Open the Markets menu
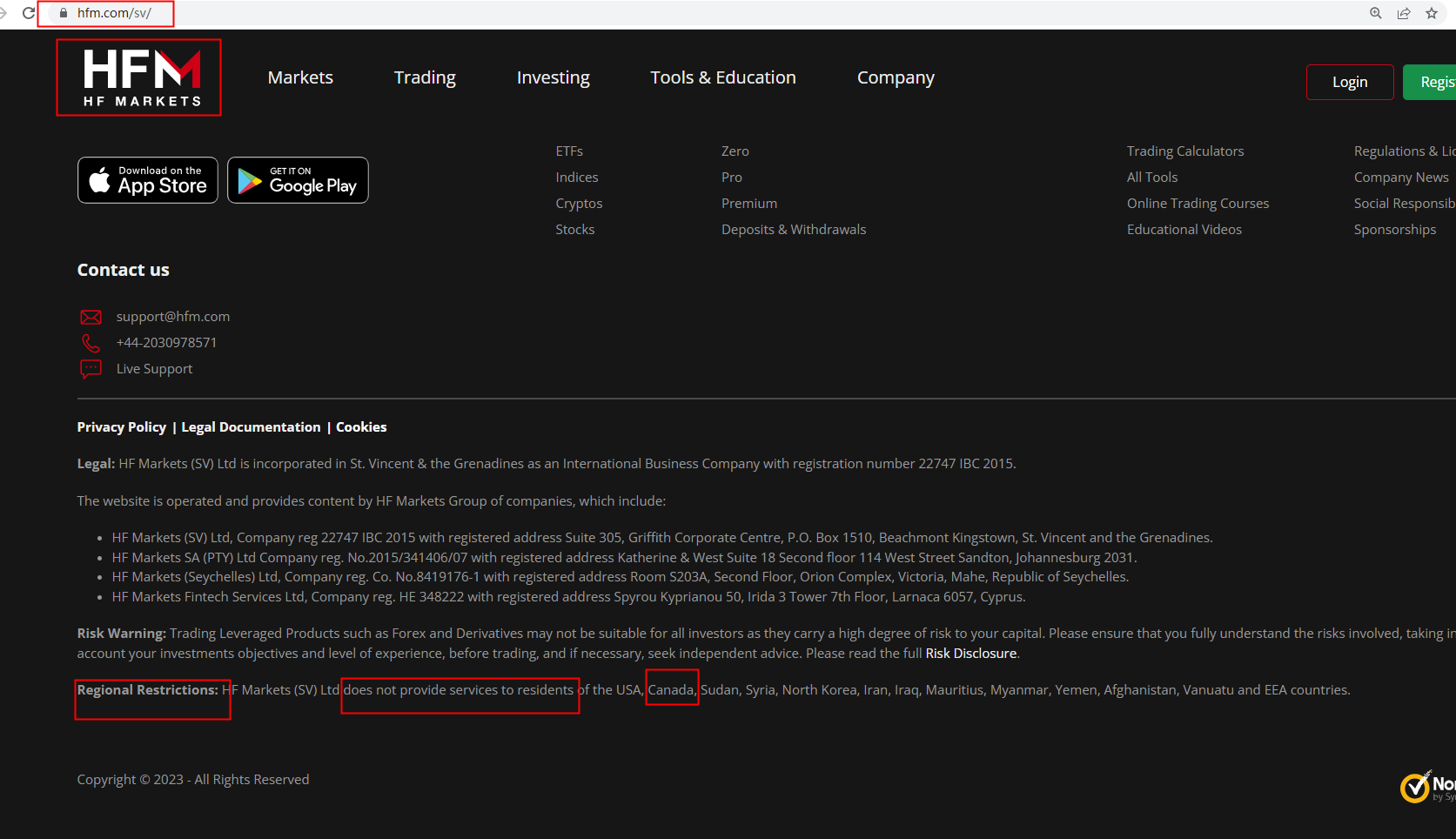Viewport: 1456px width, 839px height. click(x=300, y=77)
